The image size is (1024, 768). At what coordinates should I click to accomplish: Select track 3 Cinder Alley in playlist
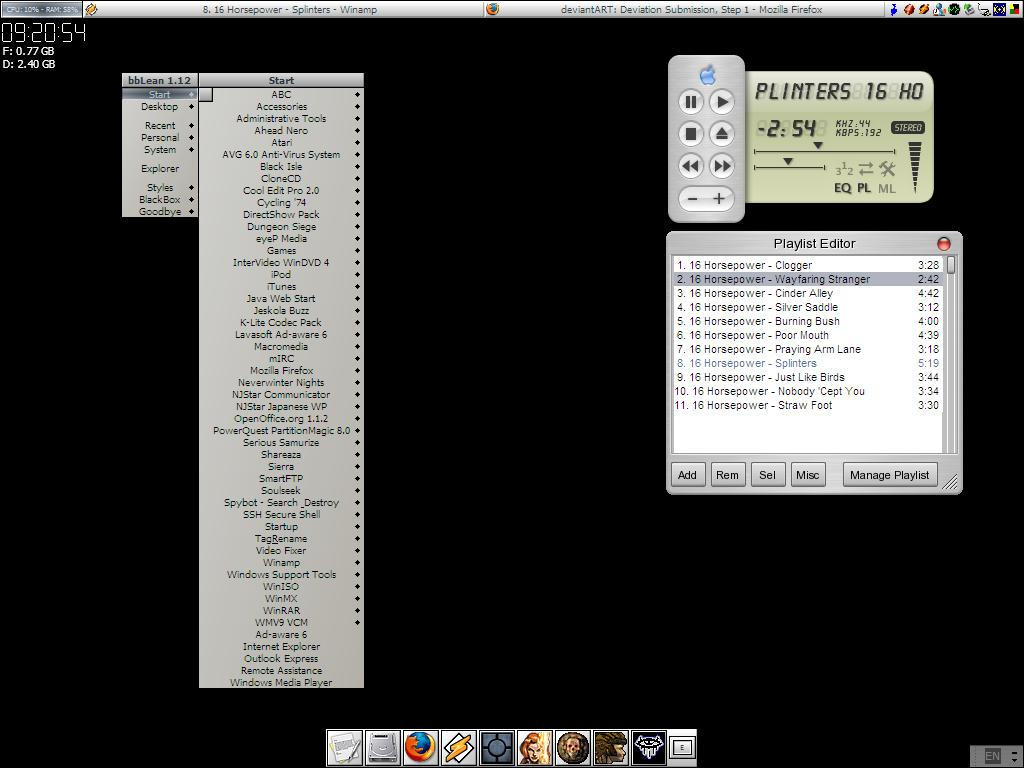[808, 293]
